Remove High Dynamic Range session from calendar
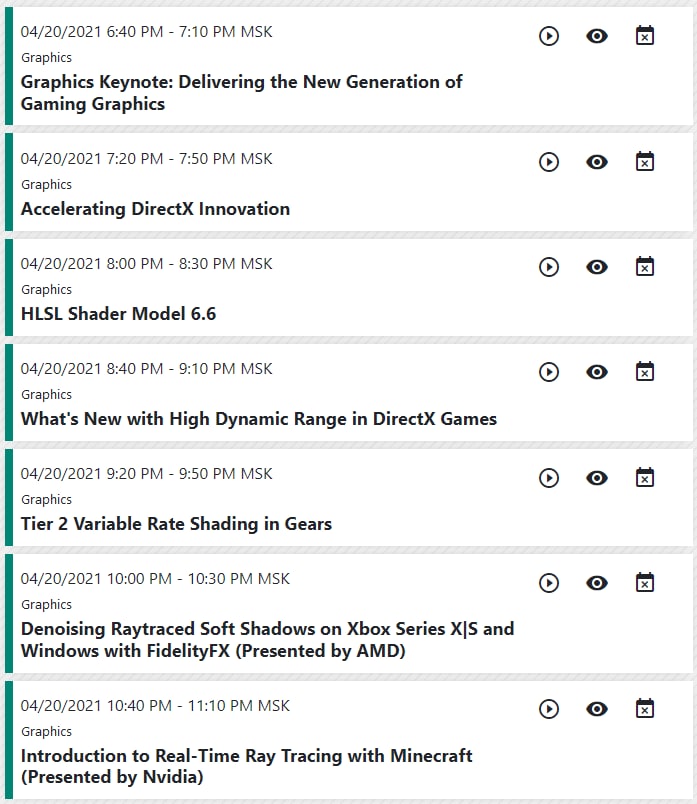 (x=645, y=372)
